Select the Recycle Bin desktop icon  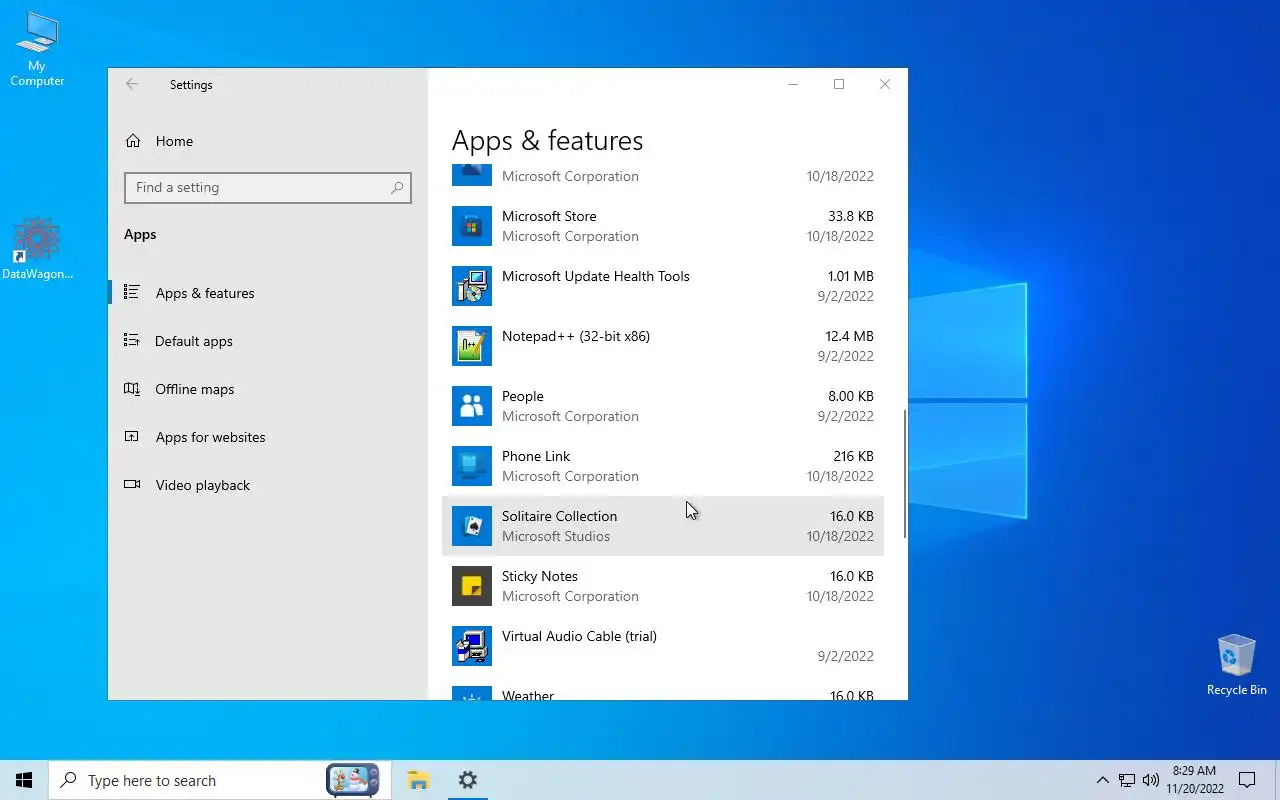(1236, 665)
